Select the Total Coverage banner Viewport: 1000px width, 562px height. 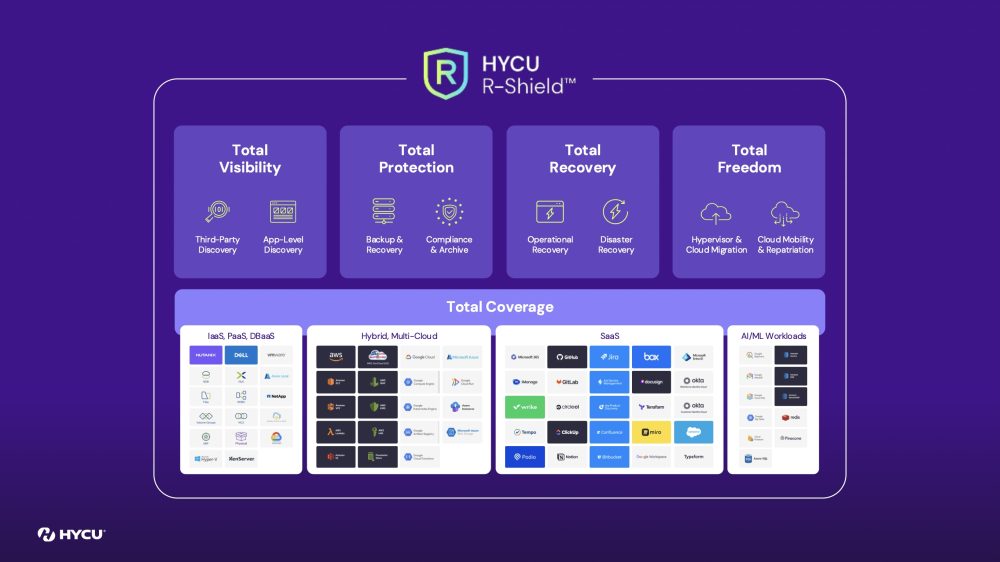click(500, 307)
